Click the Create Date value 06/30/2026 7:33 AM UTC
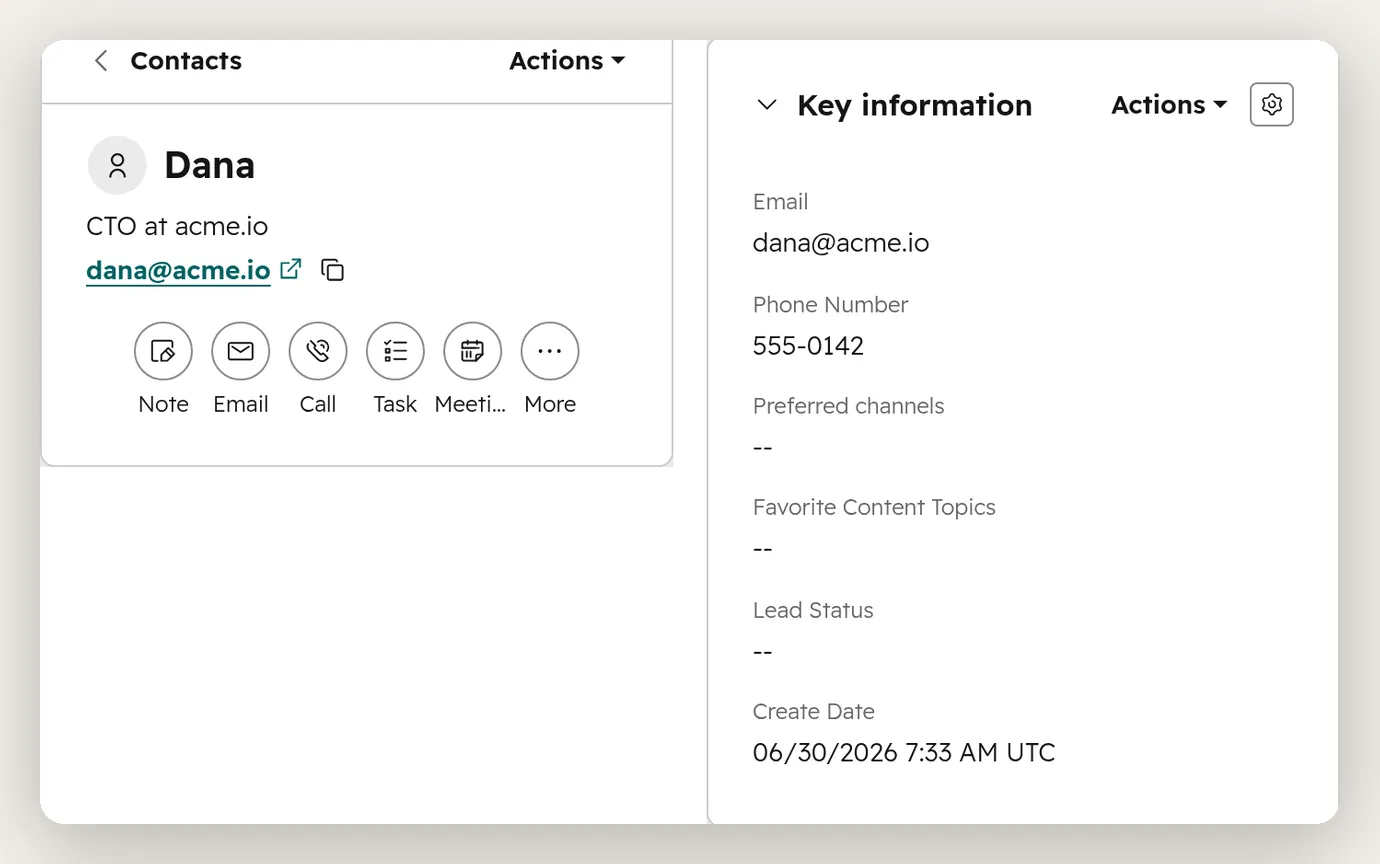Image resolution: width=1380 pixels, height=864 pixels. pyautogui.click(x=904, y=753)
